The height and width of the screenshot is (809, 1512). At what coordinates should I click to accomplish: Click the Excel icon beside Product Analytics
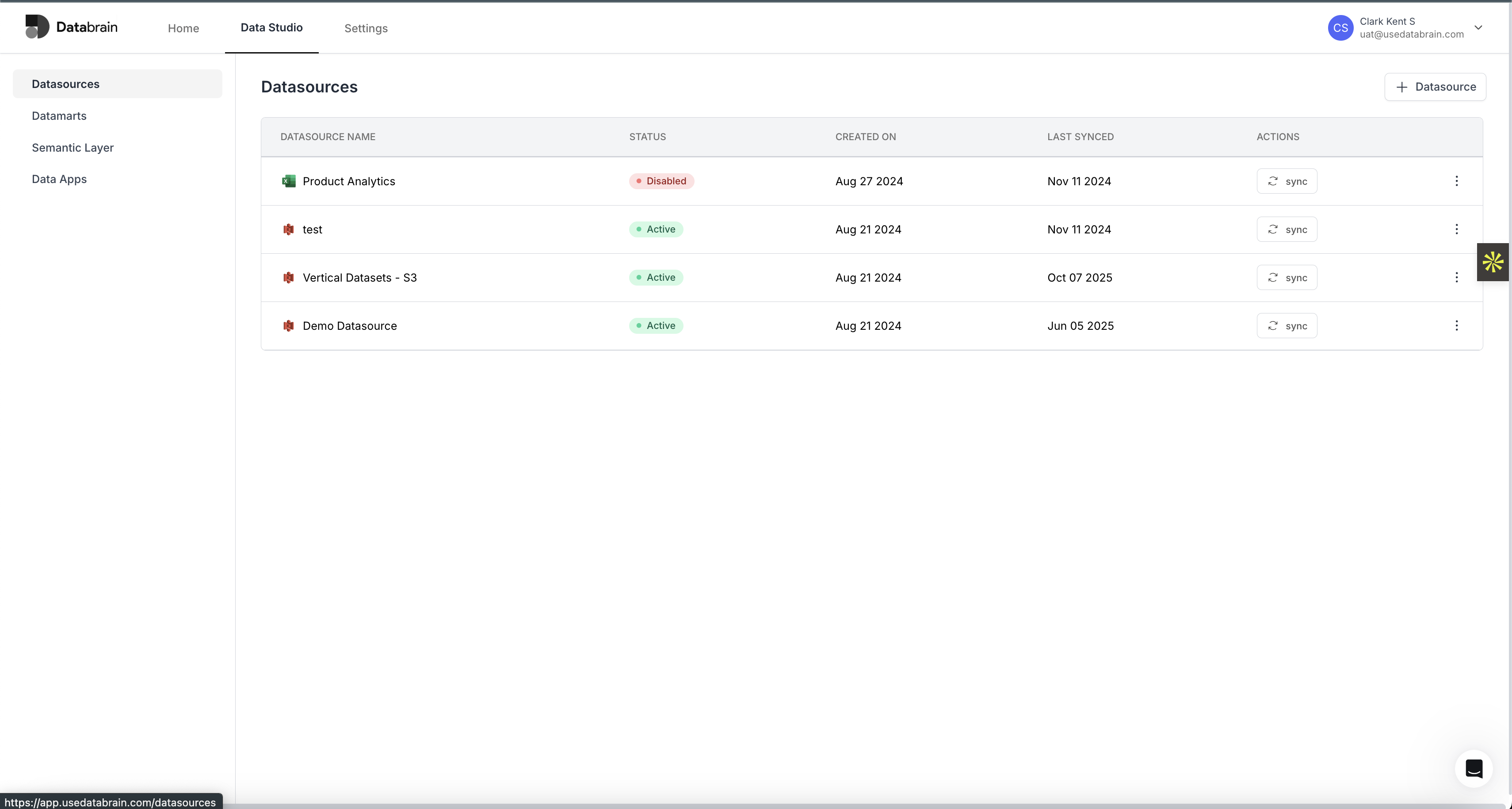(x=288, y=181)
